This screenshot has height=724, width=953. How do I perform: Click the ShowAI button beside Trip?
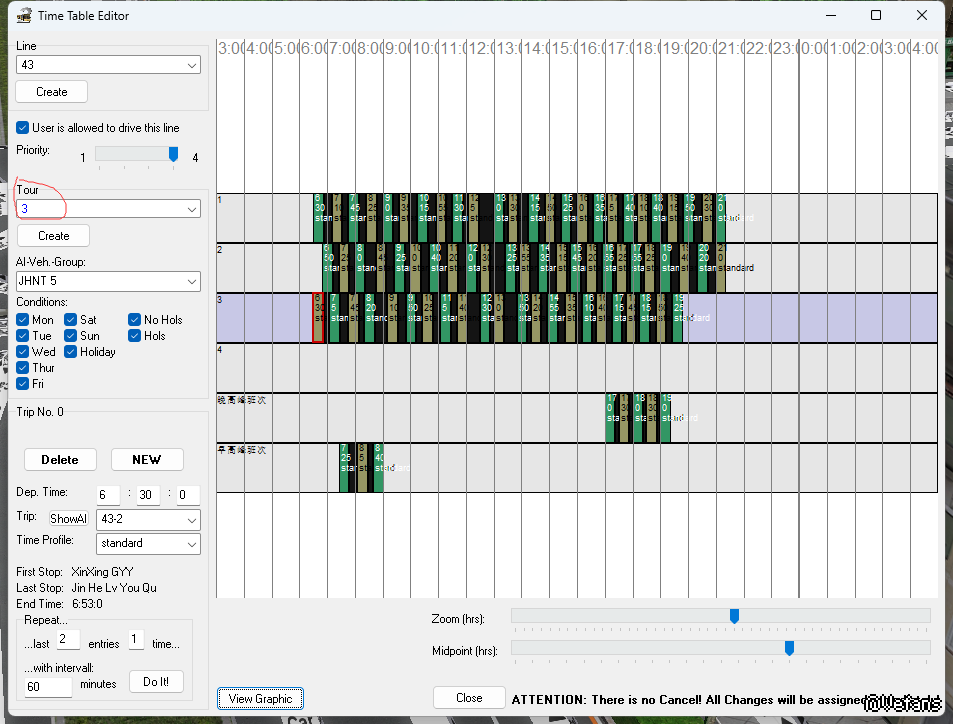pos(69,519)
